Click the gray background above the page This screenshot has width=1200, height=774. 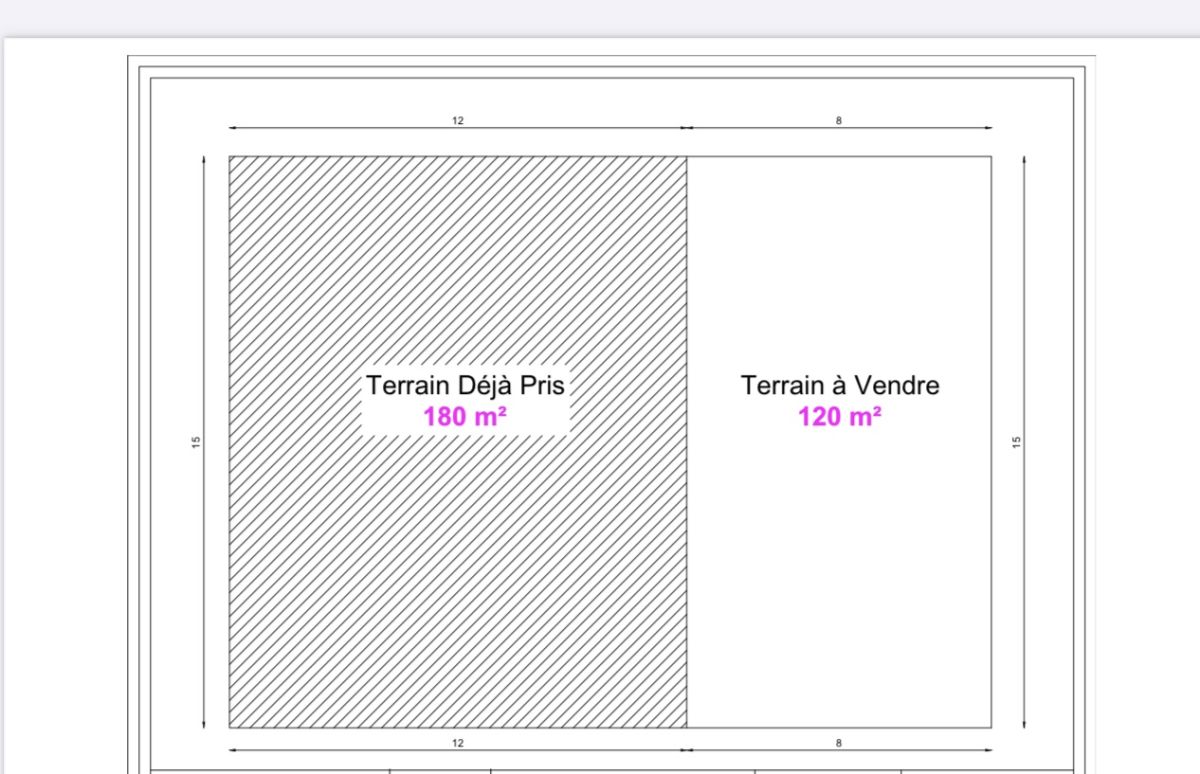tap(600, 18)
